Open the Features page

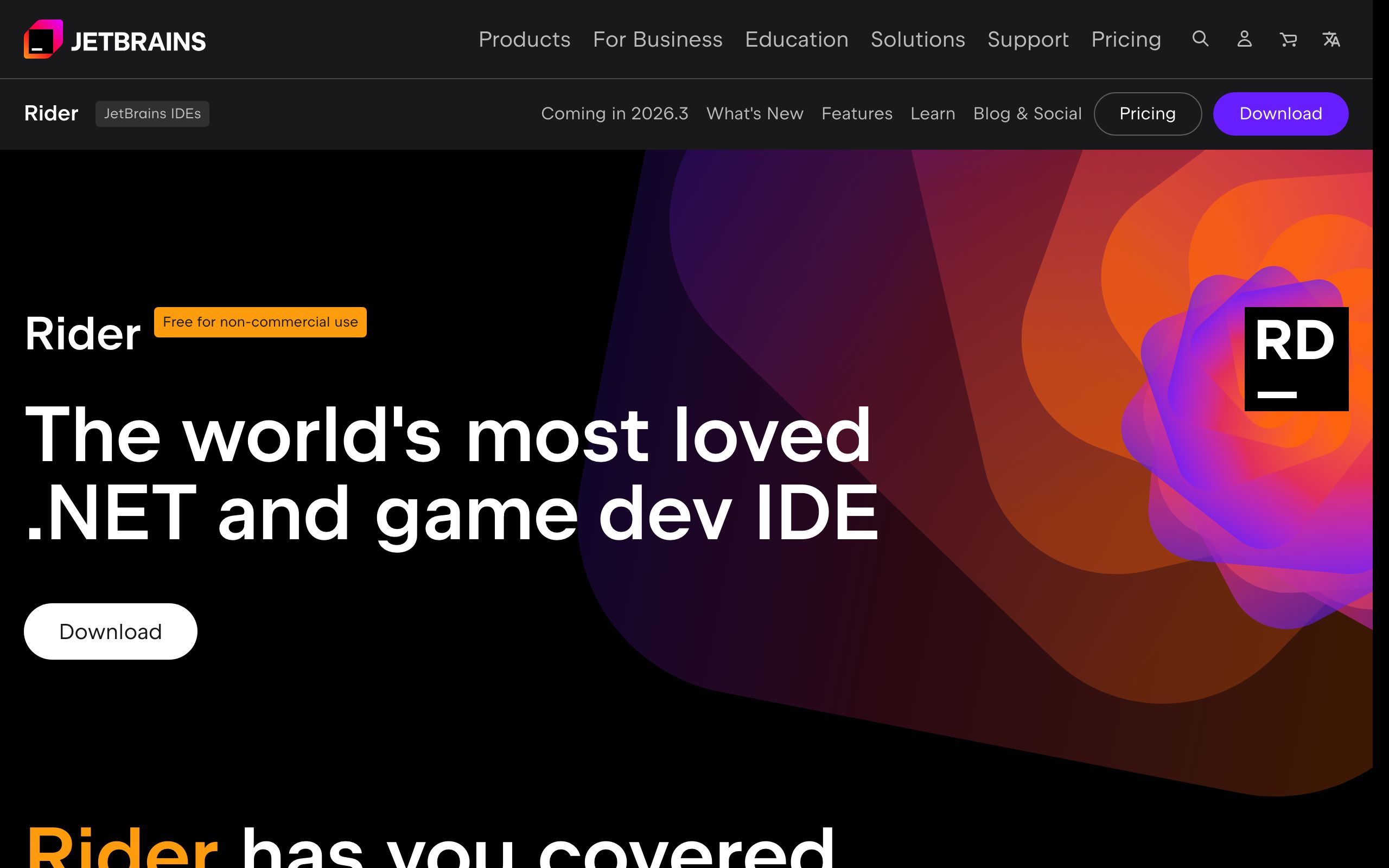point(857,114)
